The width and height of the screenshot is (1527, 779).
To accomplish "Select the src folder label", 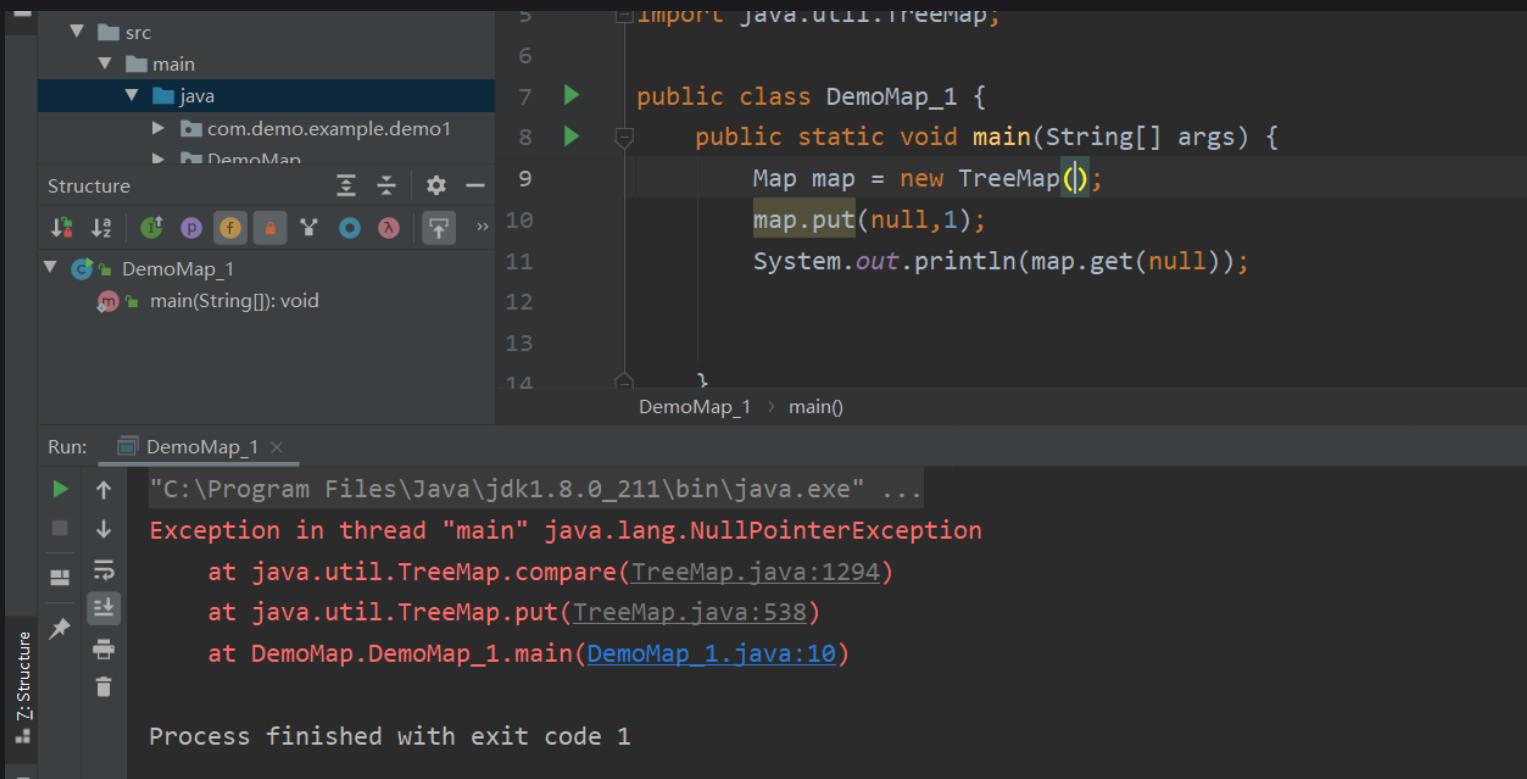I will (138, 32).
